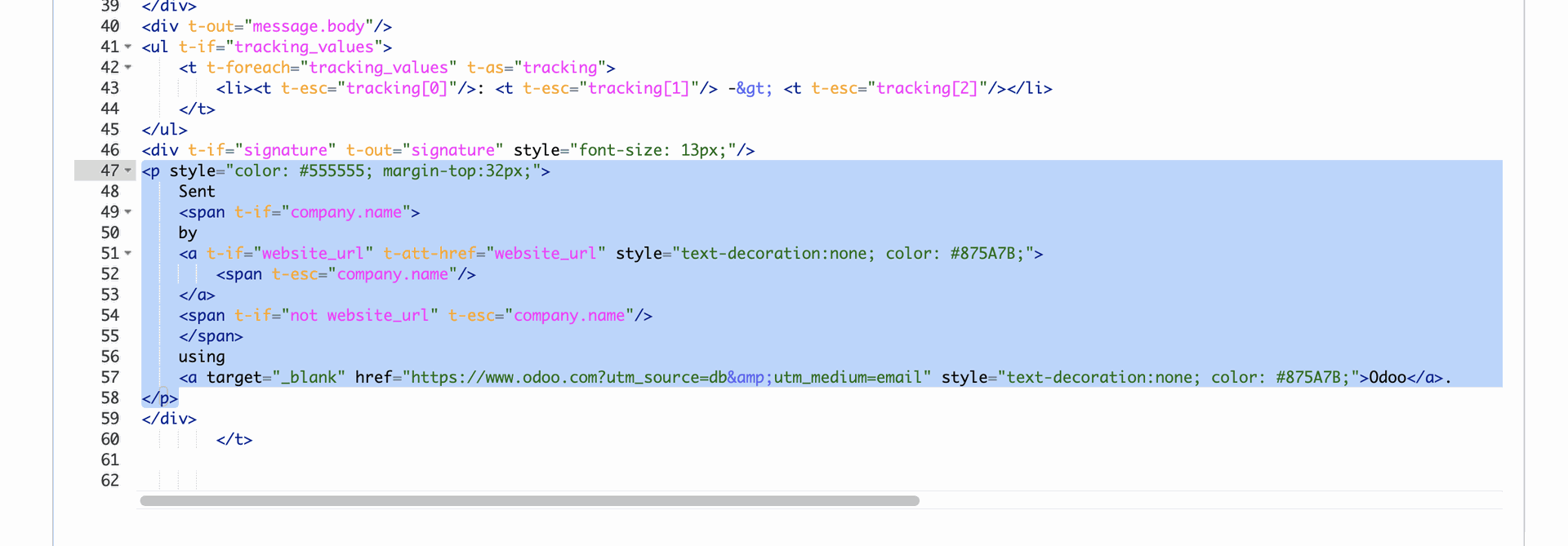Click line number 58 in the gutter
Viewport: 1568px width, 546px height.
[x=110, y=397]
